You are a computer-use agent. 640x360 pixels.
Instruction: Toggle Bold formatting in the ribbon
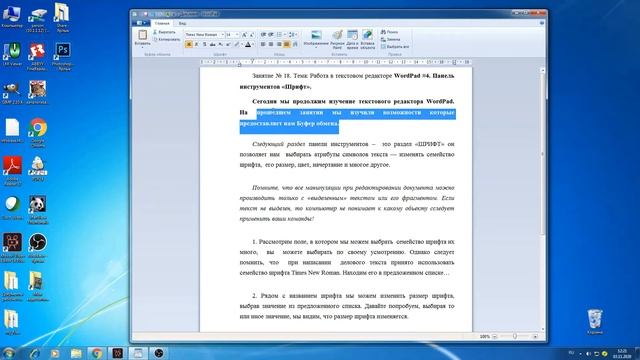[189, 44]
